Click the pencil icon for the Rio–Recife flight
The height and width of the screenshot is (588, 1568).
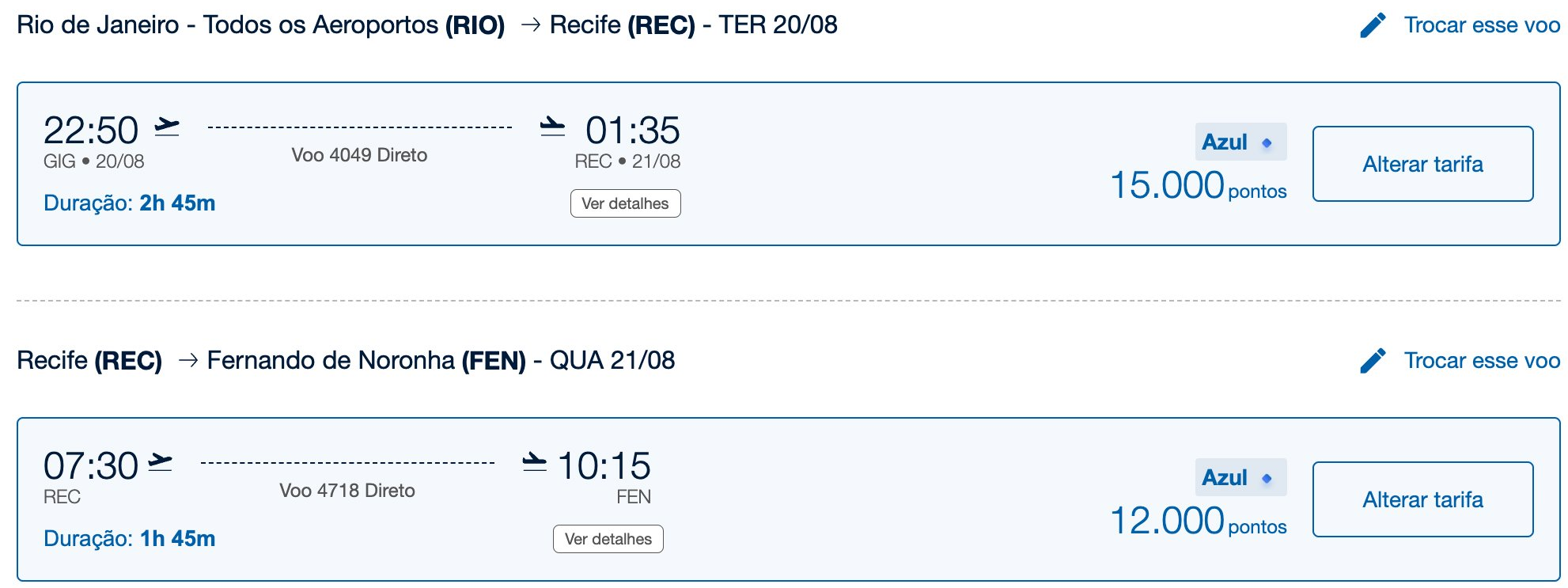point(1373,25)
